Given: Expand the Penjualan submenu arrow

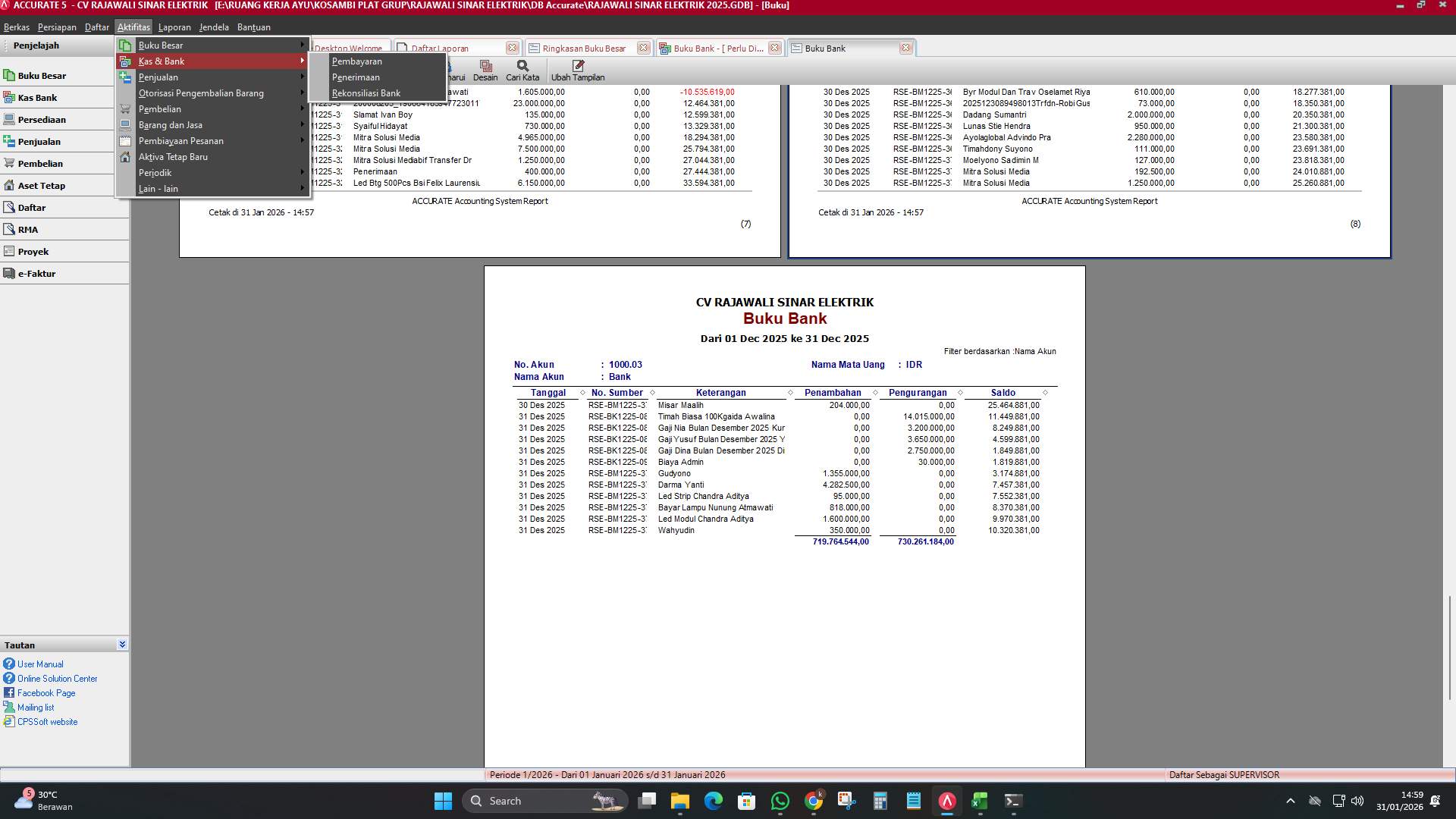Looking at the screenshot, I should pos(302,77).
